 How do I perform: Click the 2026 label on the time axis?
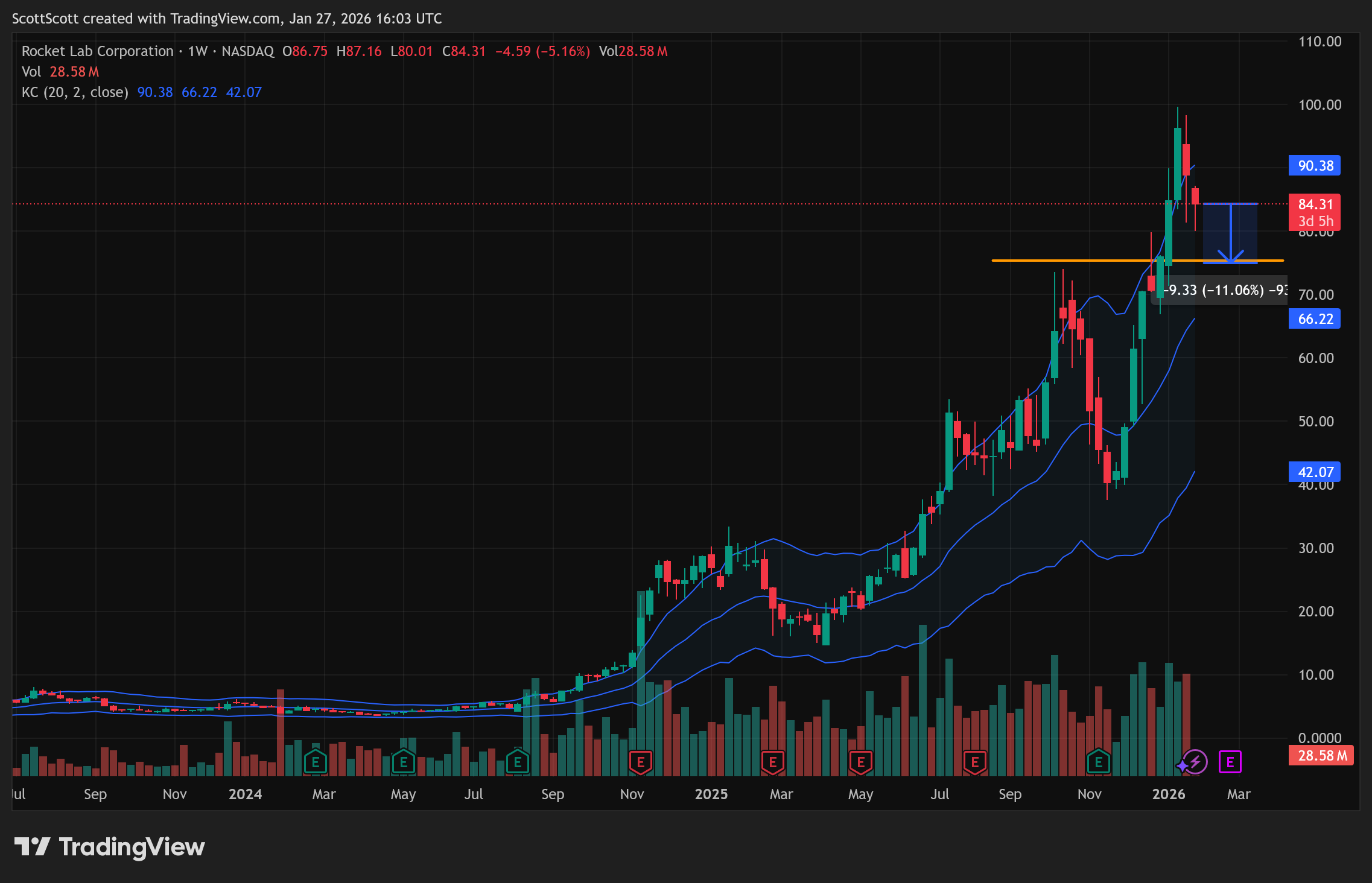(1168, 794)
